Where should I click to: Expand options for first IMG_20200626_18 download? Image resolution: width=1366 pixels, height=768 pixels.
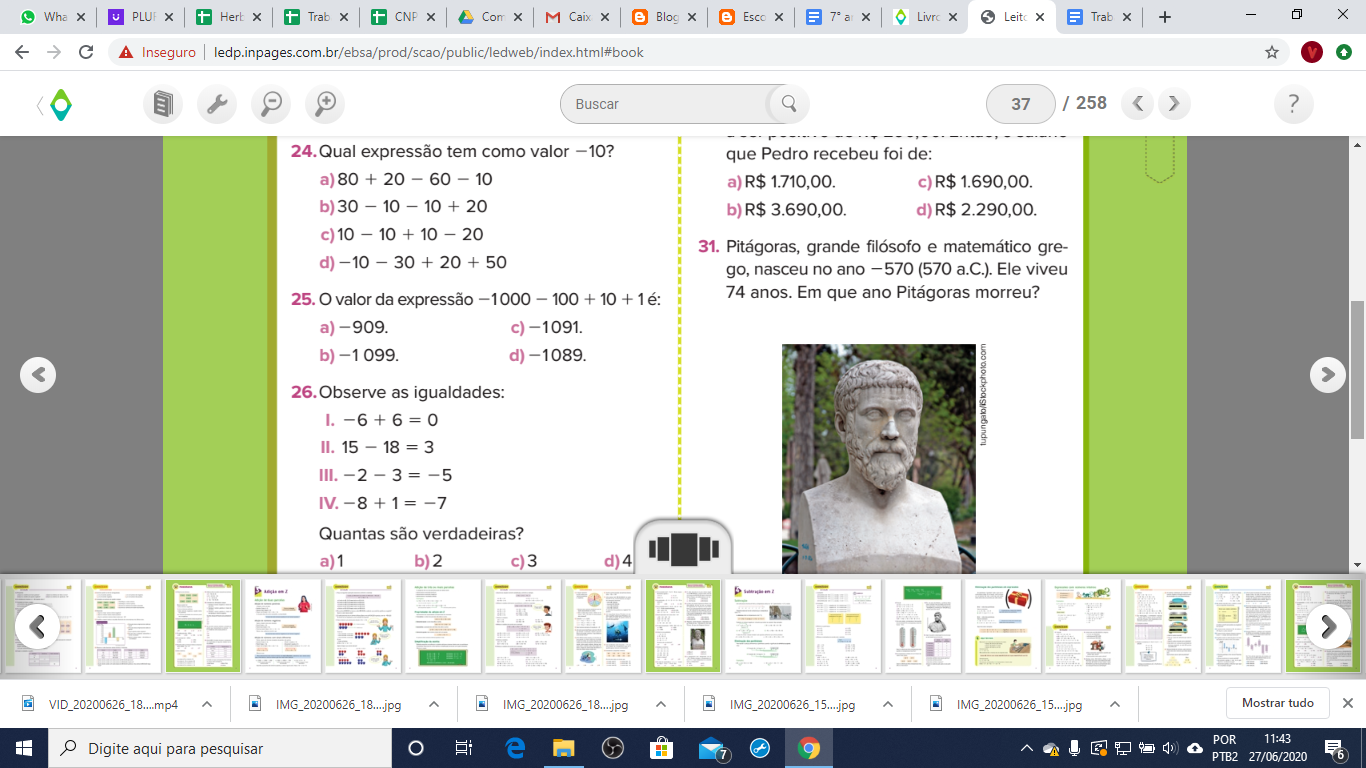pos(434,704)
